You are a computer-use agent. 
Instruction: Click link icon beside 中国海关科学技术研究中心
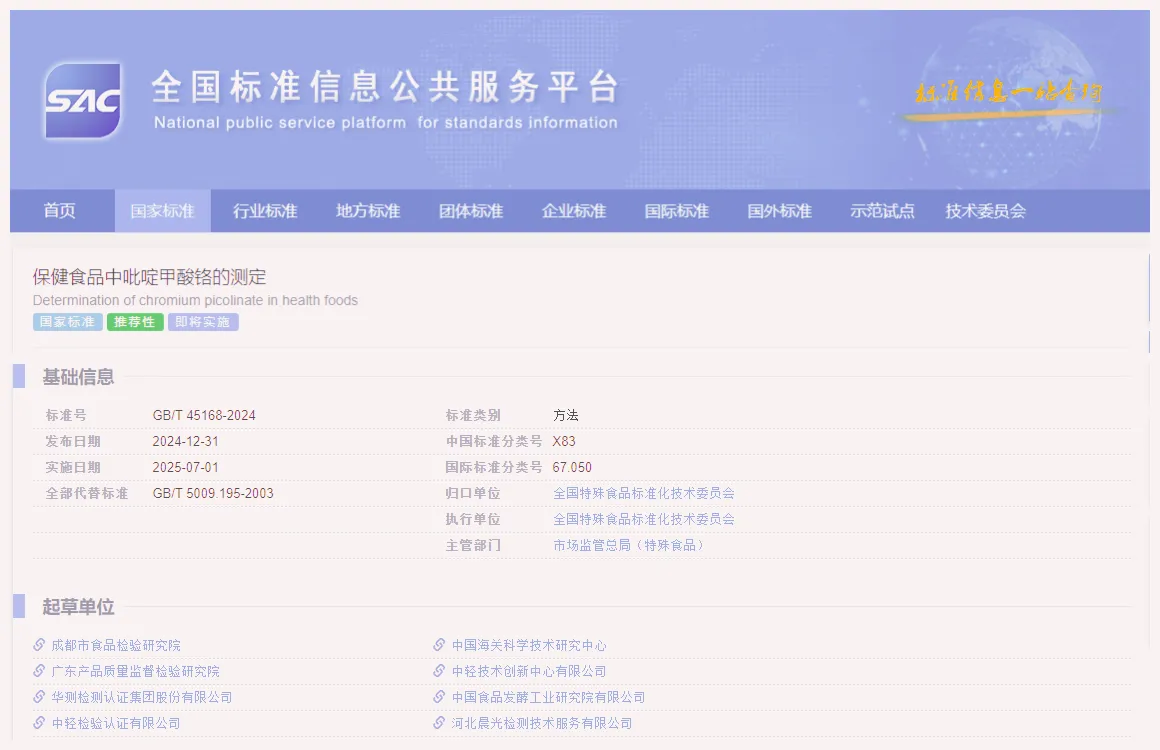point(439,645)
